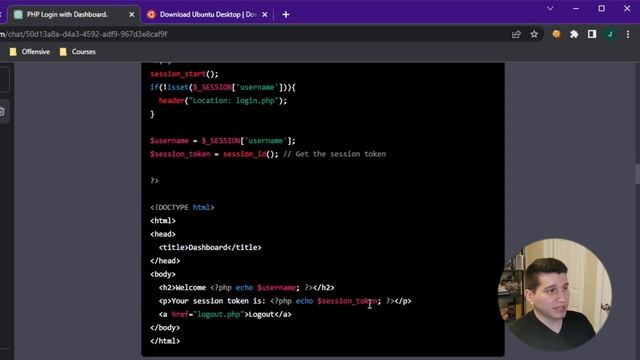
Task: Switch to Download Ubuntu Desktop tab
Action: coord(207,15)
